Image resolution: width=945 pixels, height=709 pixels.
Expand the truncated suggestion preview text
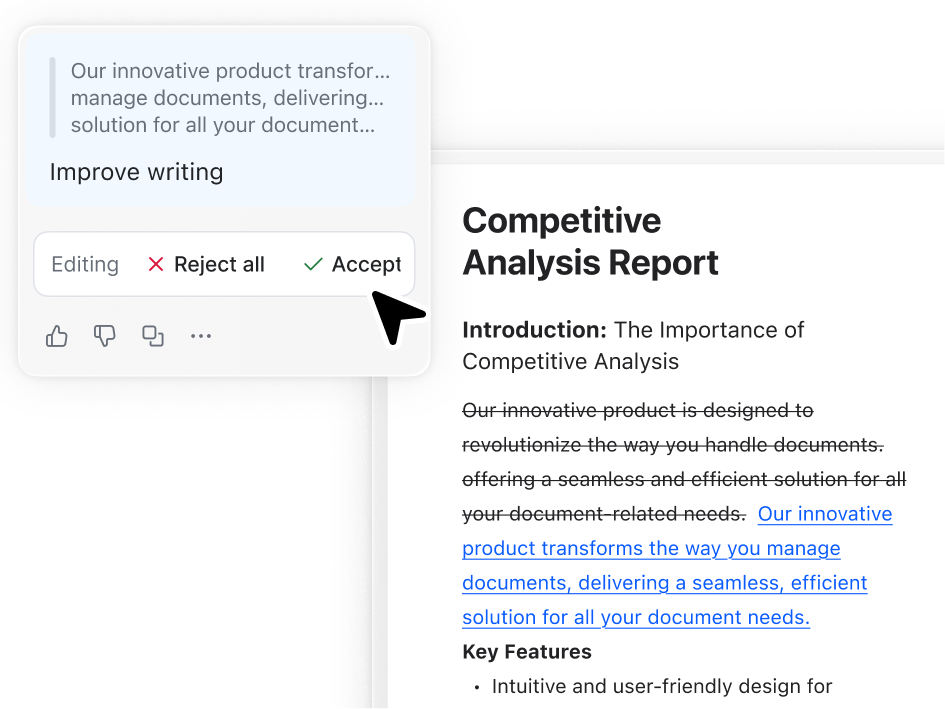coord(230,98)
